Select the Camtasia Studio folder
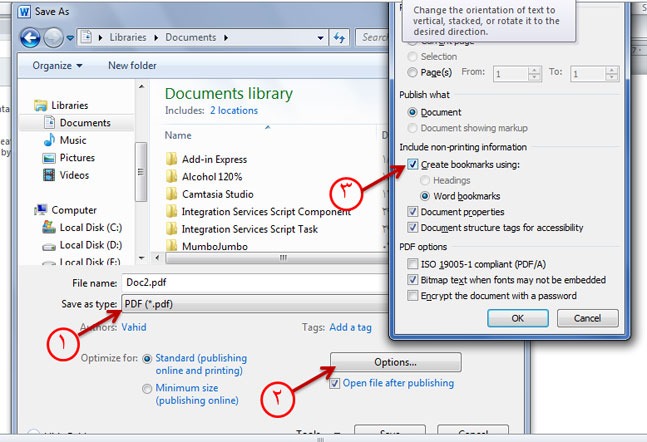This screenshot has height=442, width=647. 218,194
